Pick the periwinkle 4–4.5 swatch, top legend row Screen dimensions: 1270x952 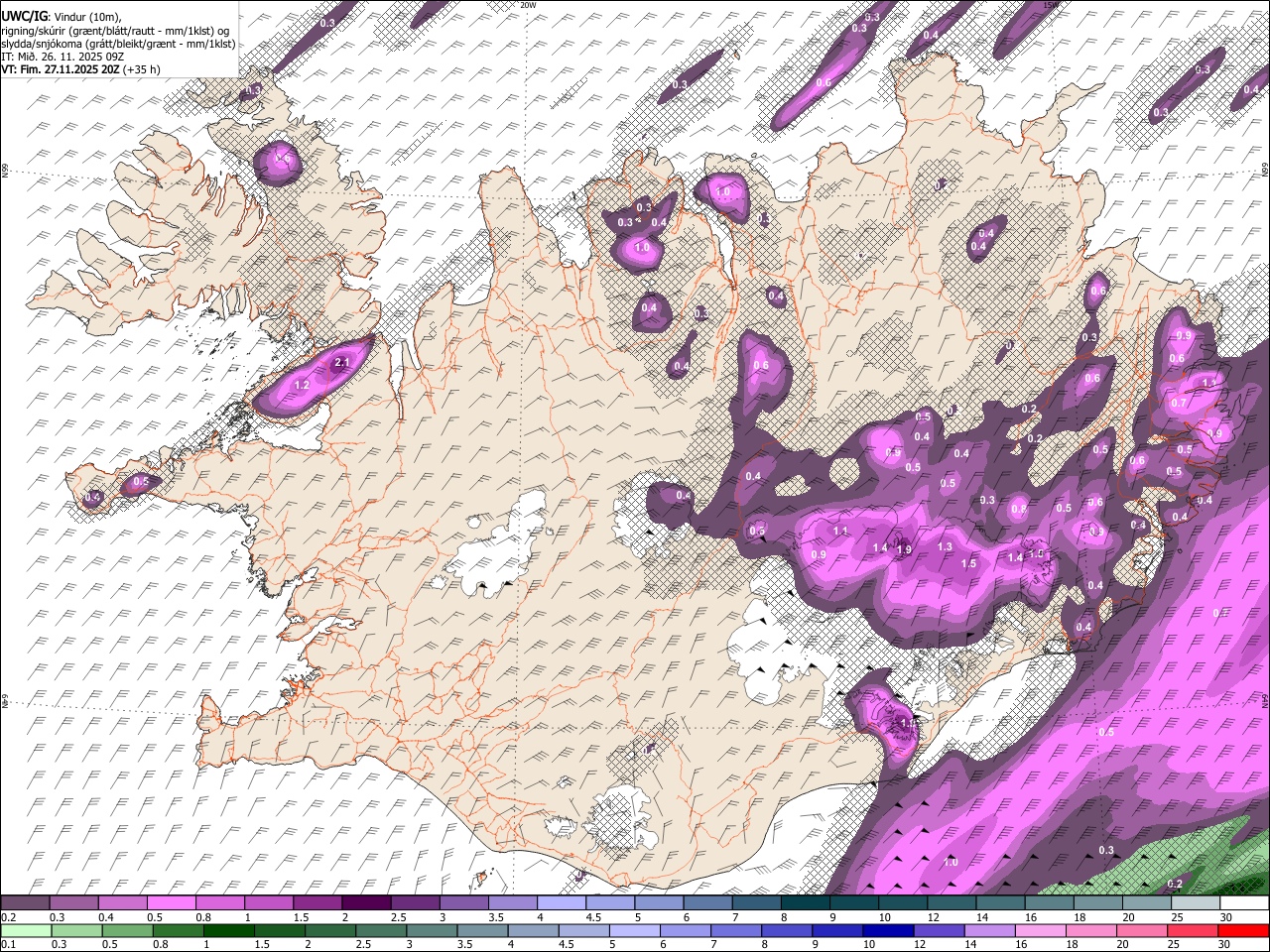click(562, 903)
